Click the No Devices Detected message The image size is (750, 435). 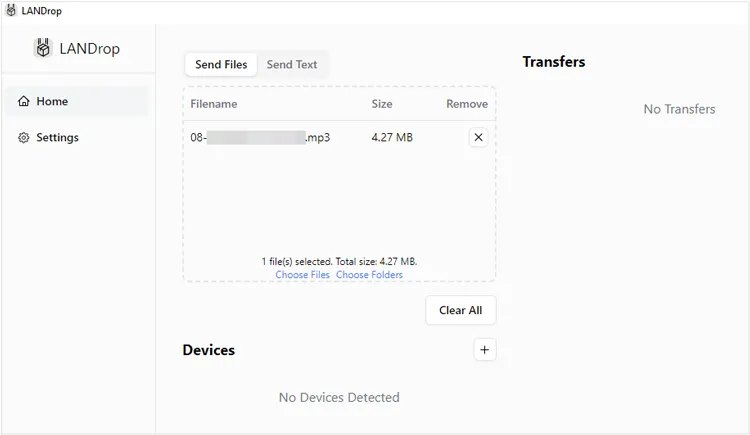(x=339, y=397)
